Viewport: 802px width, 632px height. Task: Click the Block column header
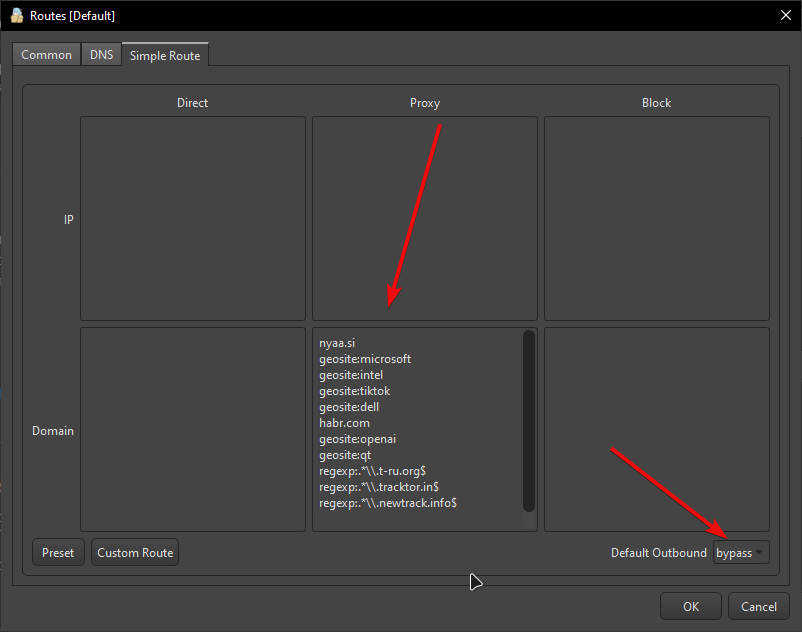pos(656,103)
